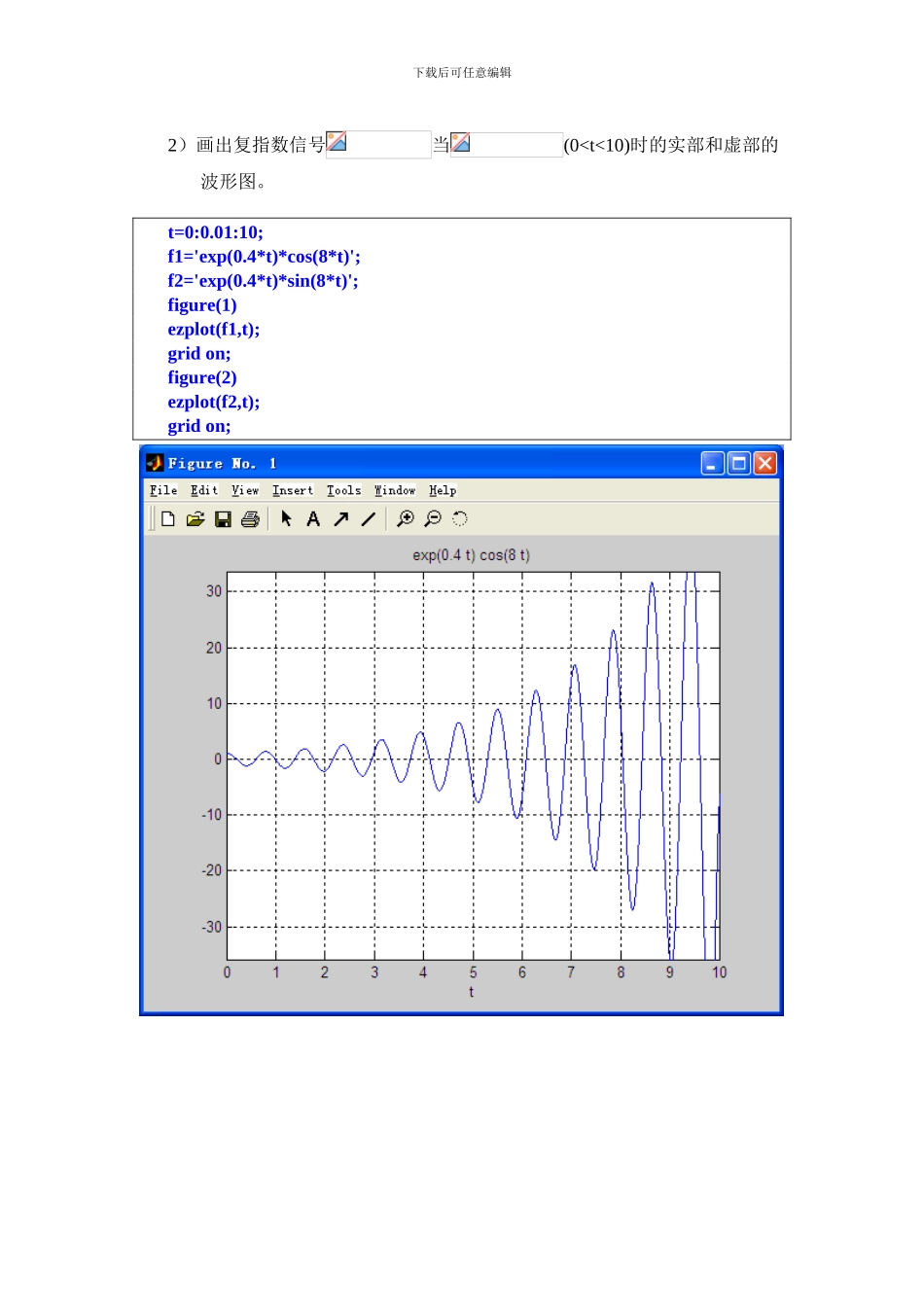Select the Insert Arrow tool
924x1307 pixels.
coord(340,519)
